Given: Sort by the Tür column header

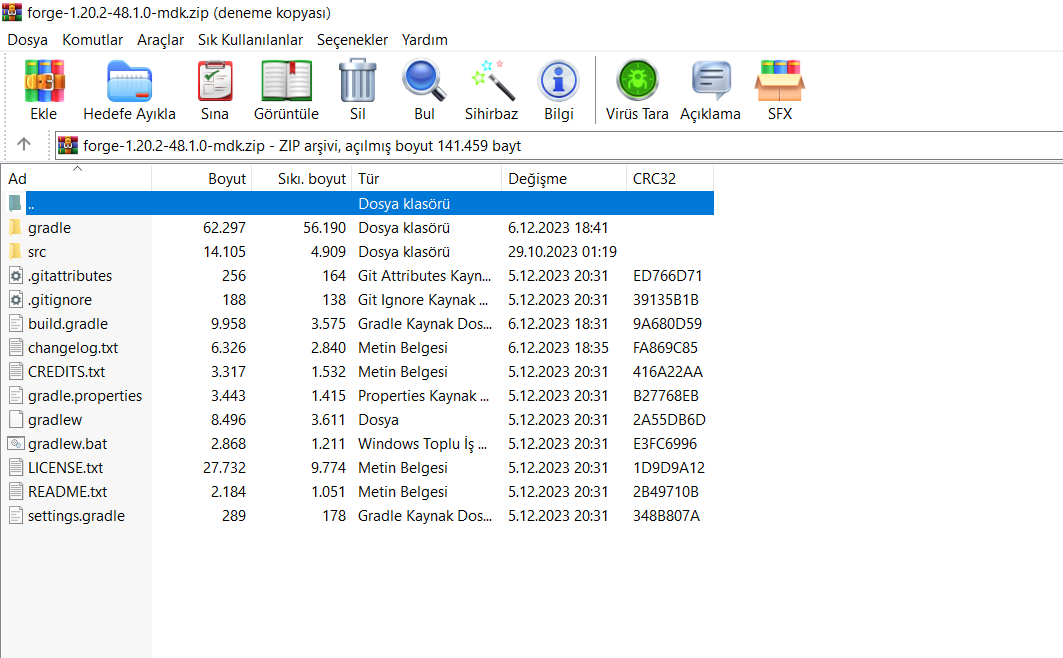Looking at the screenshot, I should (426, 178).
